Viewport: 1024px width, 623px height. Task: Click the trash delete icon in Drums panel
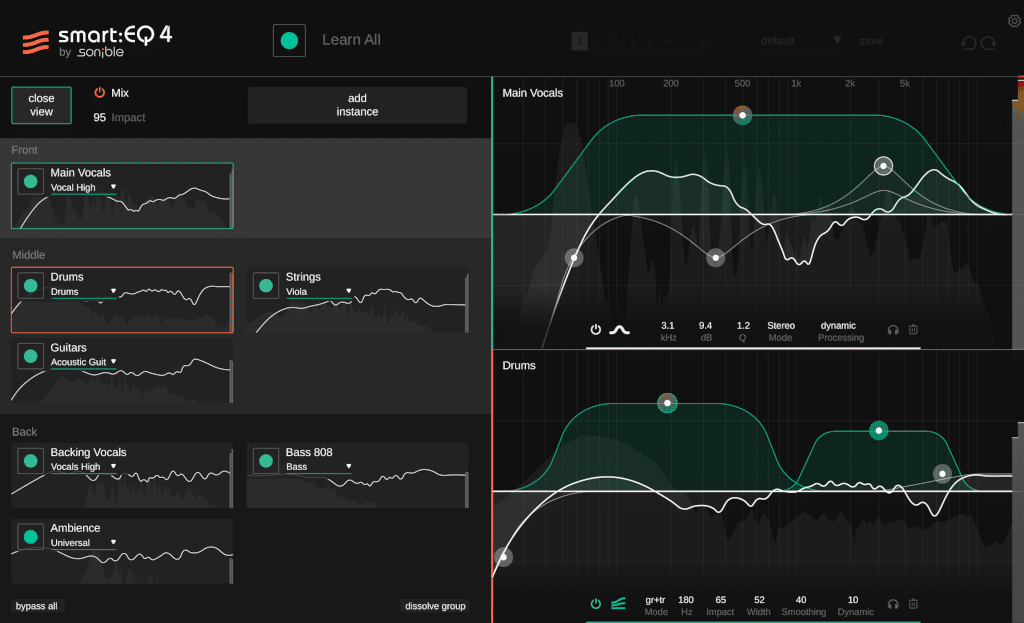click(x=913, y=604)
